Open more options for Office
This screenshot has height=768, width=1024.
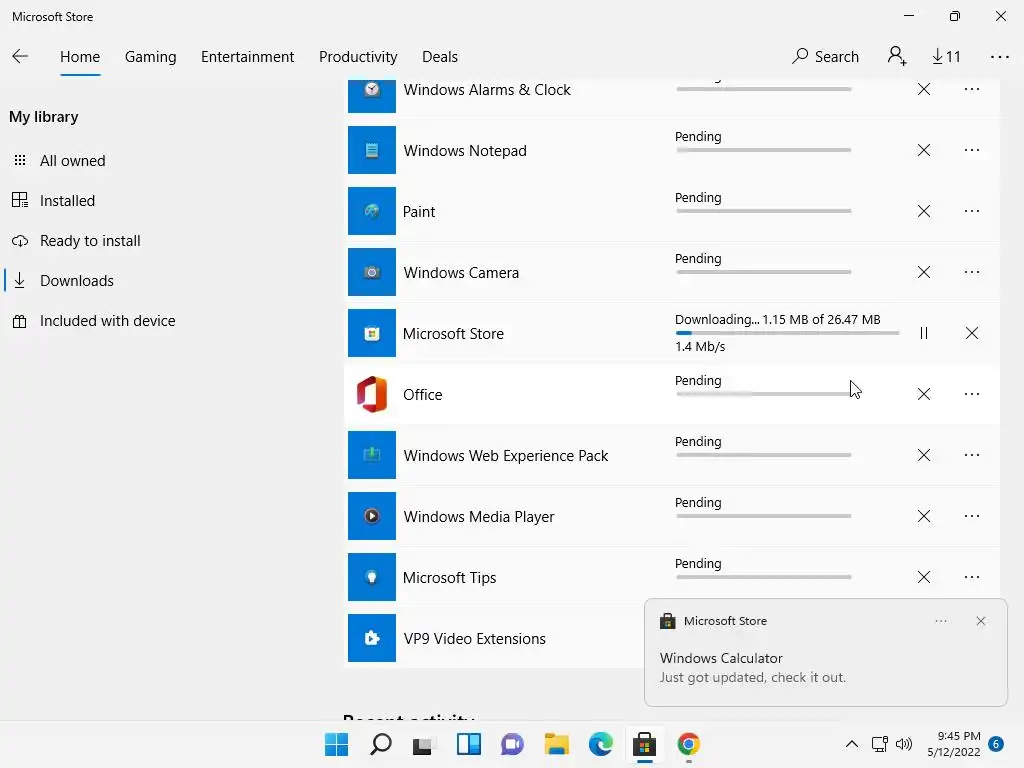click(972, 394)
